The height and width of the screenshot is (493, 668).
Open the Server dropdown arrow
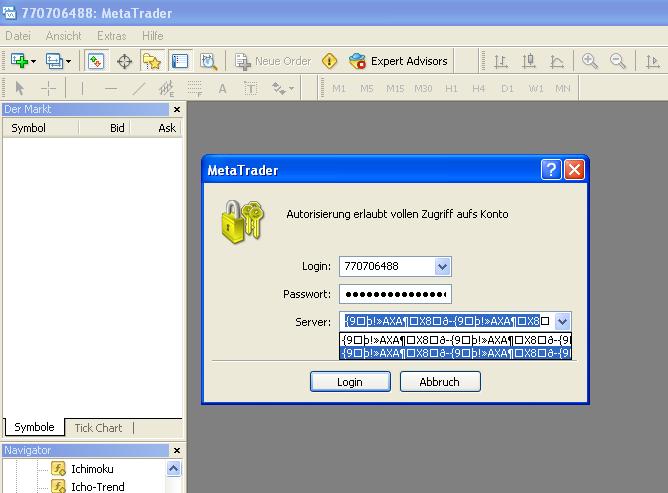coord(562,321)
